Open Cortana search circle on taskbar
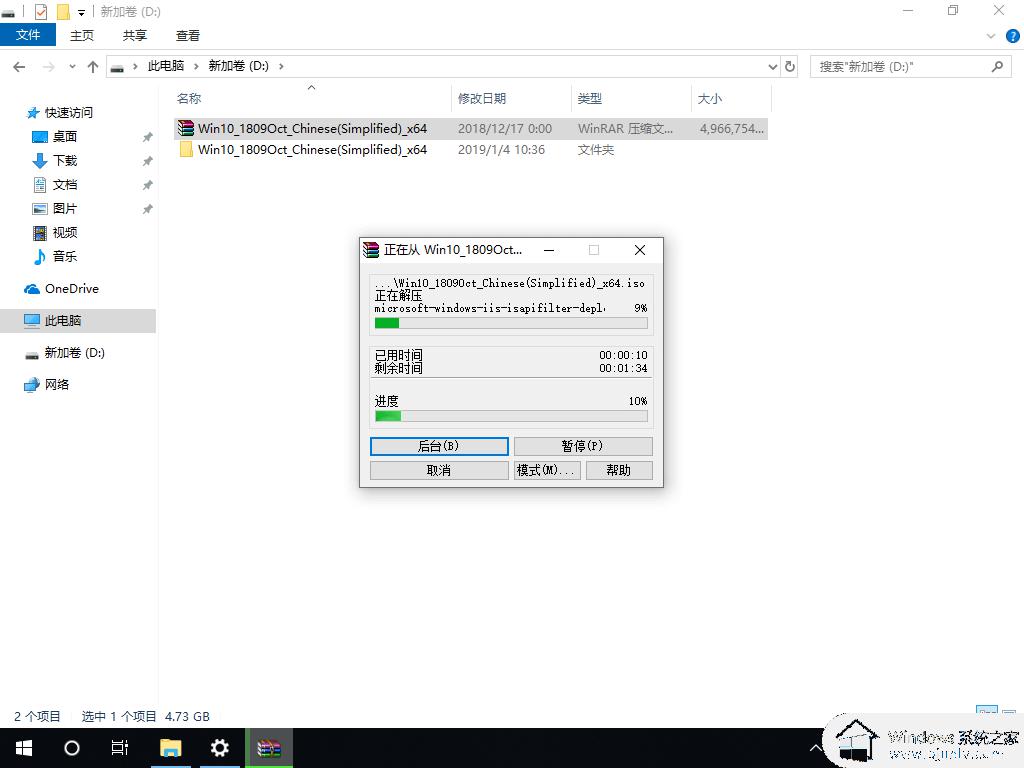The image size is (1024, 768). (72, 748)
